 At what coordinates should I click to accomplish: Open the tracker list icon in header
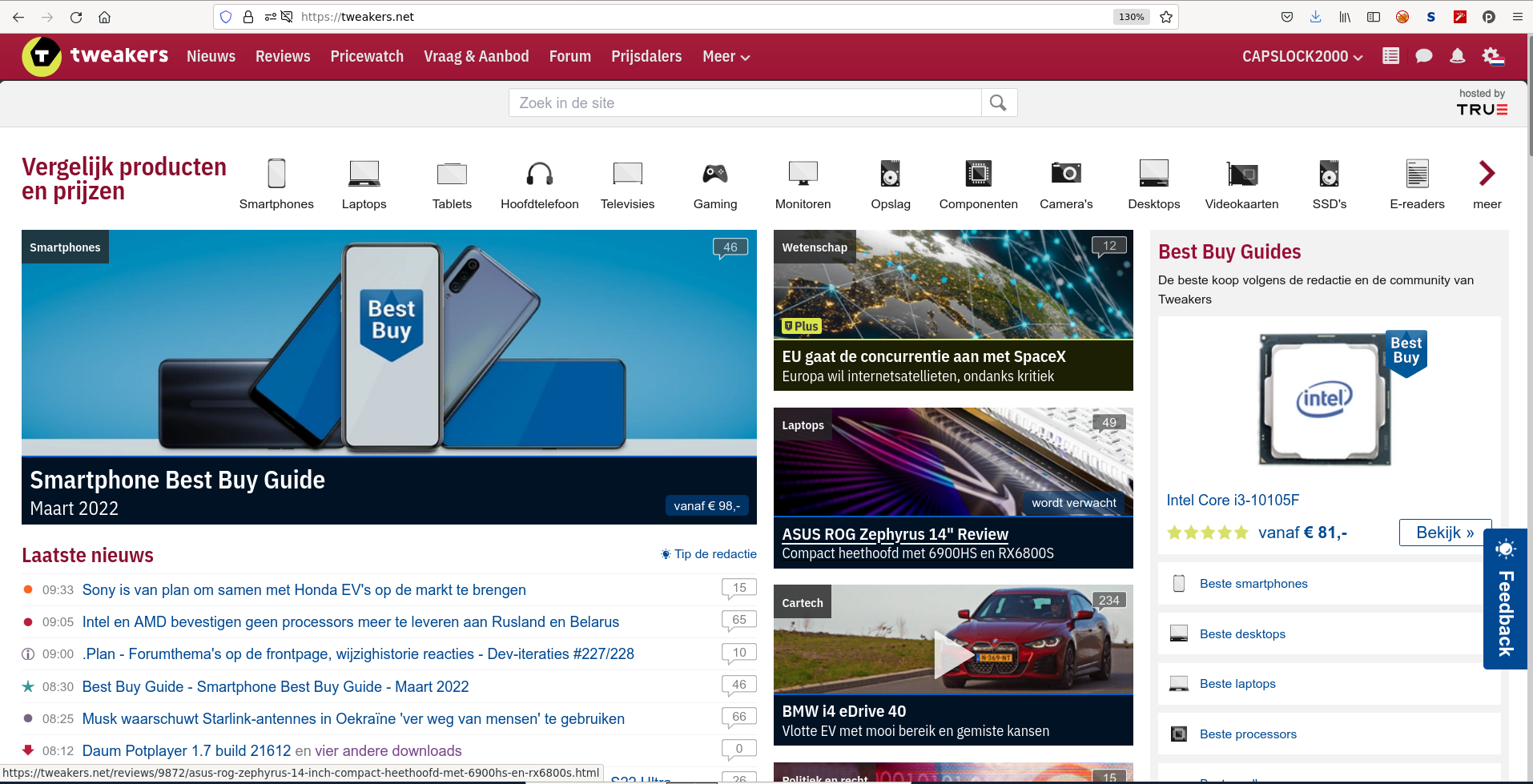1391,56
